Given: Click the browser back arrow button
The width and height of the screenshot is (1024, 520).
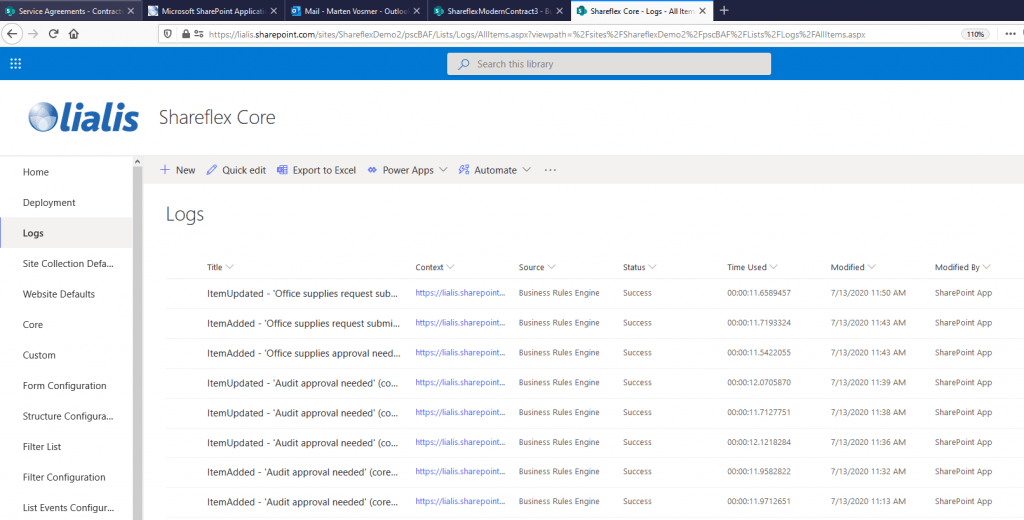Looking at the screenshot, I should pyautogui.click(x=12, y=34).
